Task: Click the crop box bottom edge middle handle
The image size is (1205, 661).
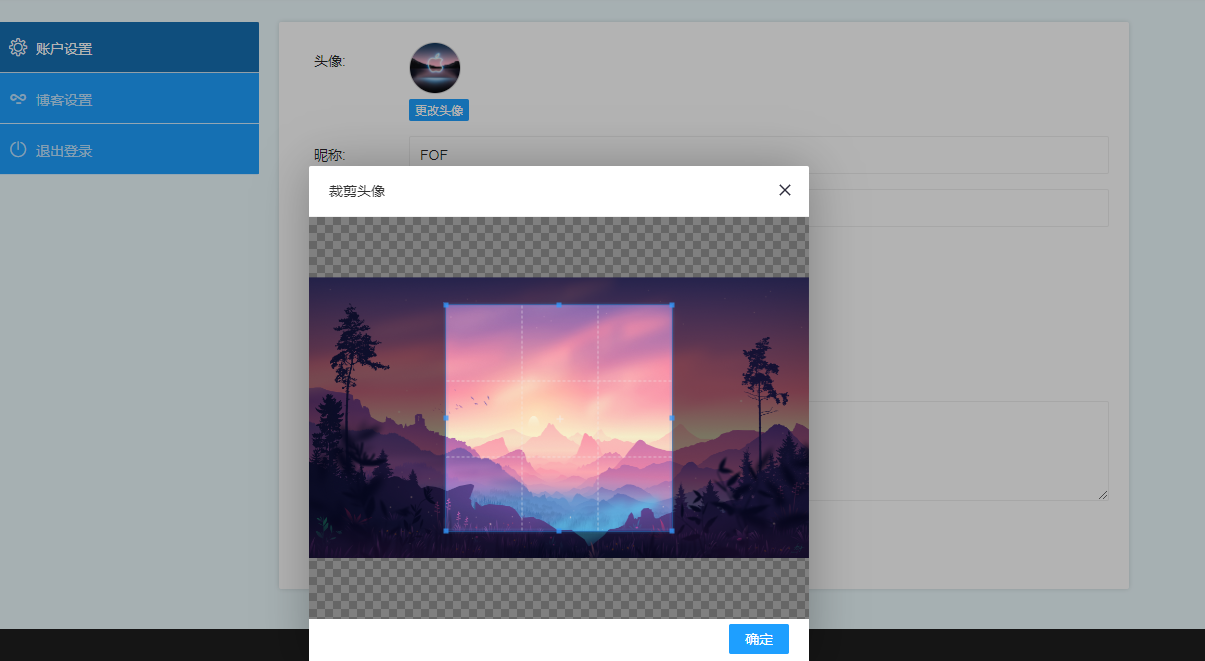Action: click(559, 531)
